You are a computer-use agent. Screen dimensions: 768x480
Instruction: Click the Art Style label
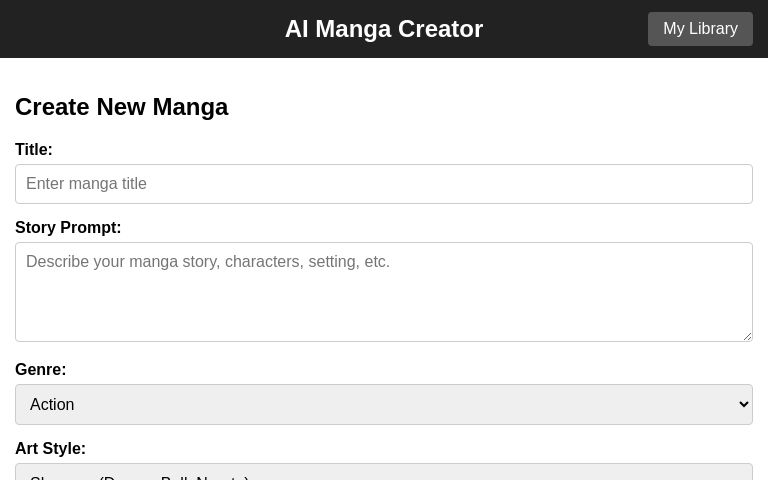[51, 449]
